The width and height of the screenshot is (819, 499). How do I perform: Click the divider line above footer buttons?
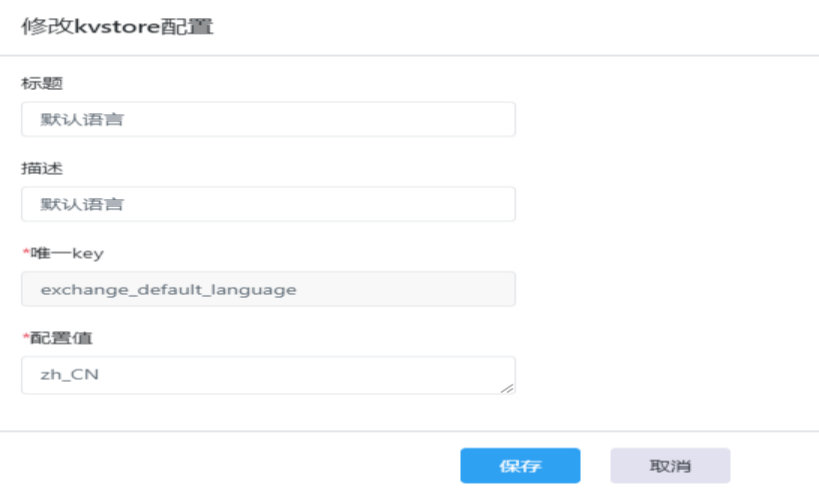coord(410,431)
